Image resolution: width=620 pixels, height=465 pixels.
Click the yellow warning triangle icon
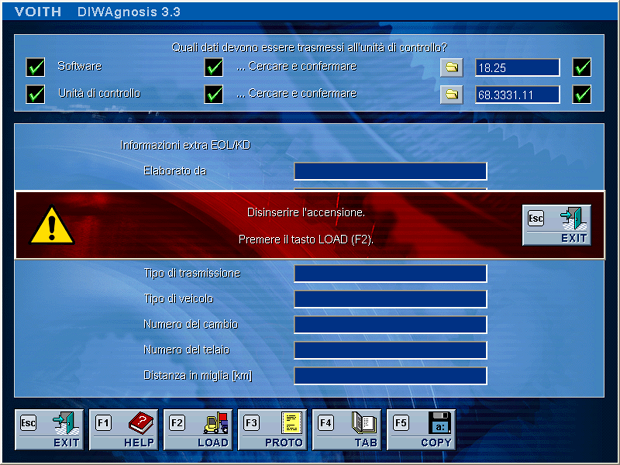point(52,225)
